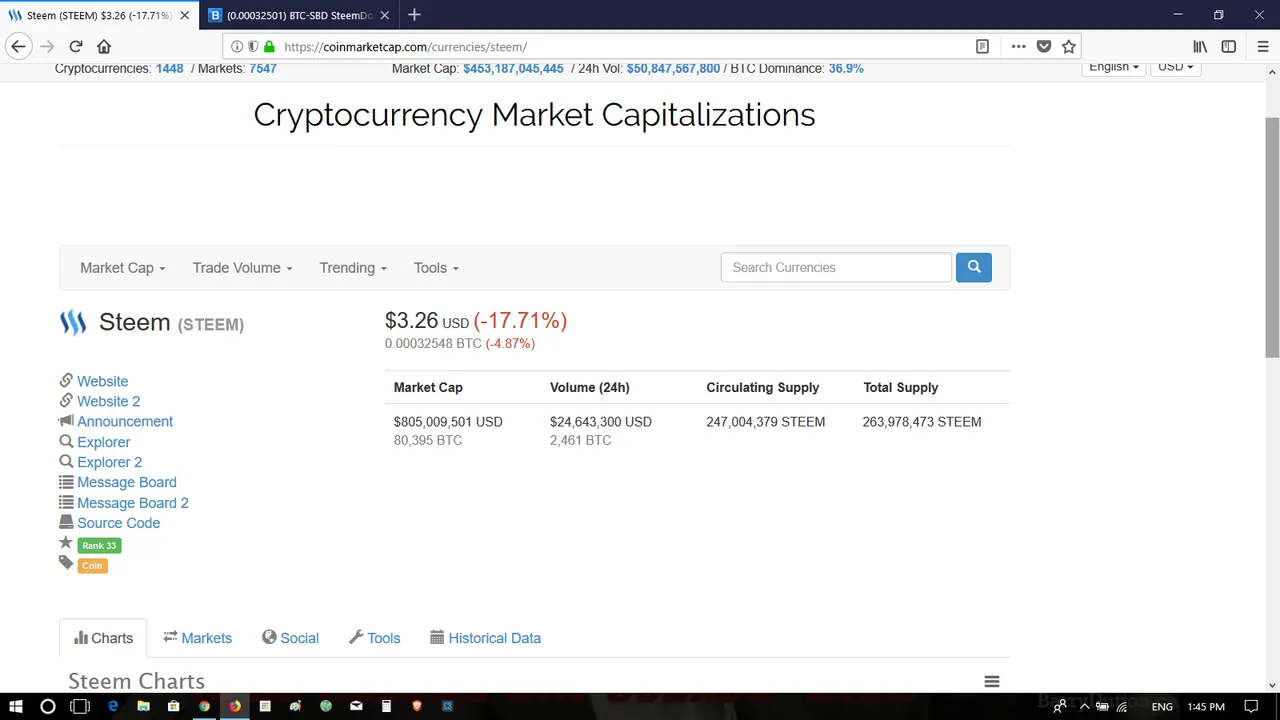Expand the Market Cap dropdown
This screenshot has height=720, width=1280.
[x=123, y=268]
